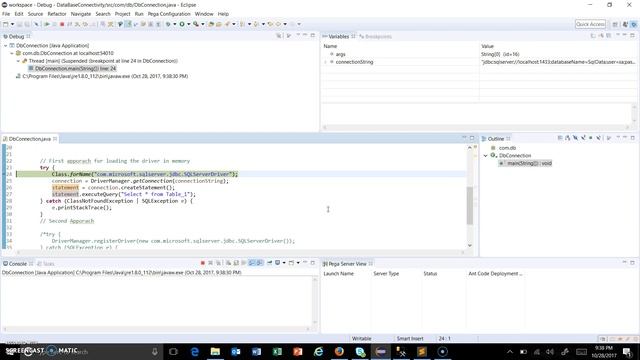Collapse DbConnection class in Outline
Screen dimensions: 640x360
pyautogui.click(x=486, y=156)
